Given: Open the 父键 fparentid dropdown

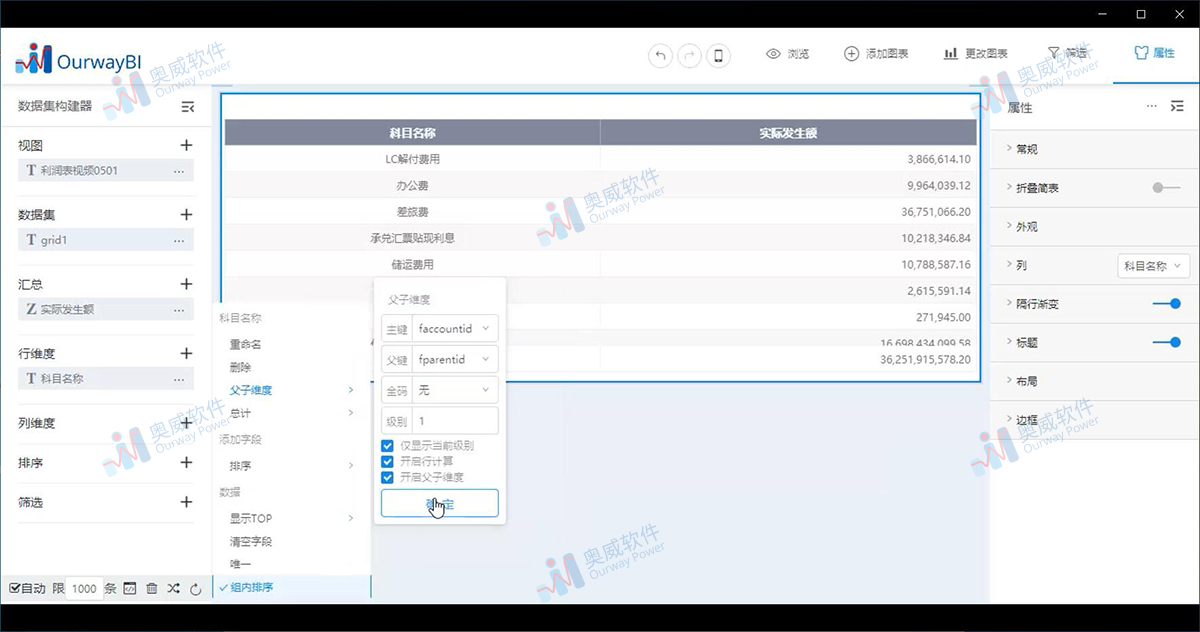Looking at the screenshot, I should 455,359.
